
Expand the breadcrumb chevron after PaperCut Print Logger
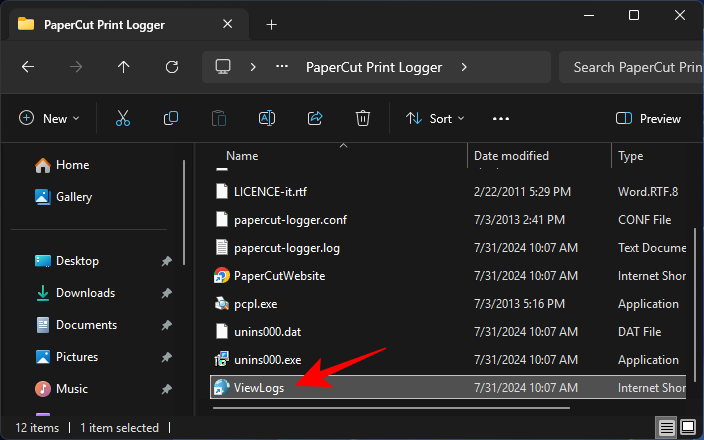point(464,67)
